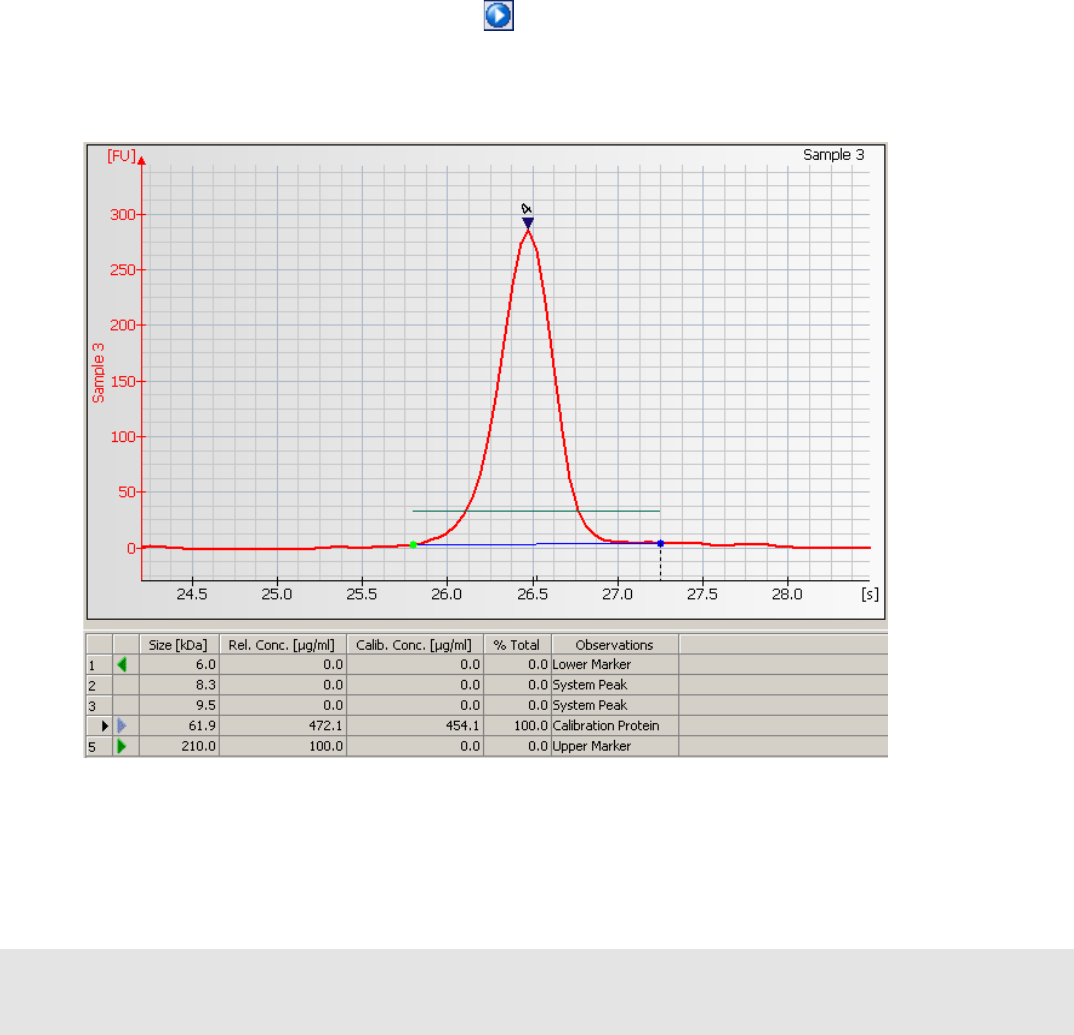The width and height of the screenshot is (1074, 1035).
Task: Click the [s] x-axis unit label
Action: pos(870,594)
